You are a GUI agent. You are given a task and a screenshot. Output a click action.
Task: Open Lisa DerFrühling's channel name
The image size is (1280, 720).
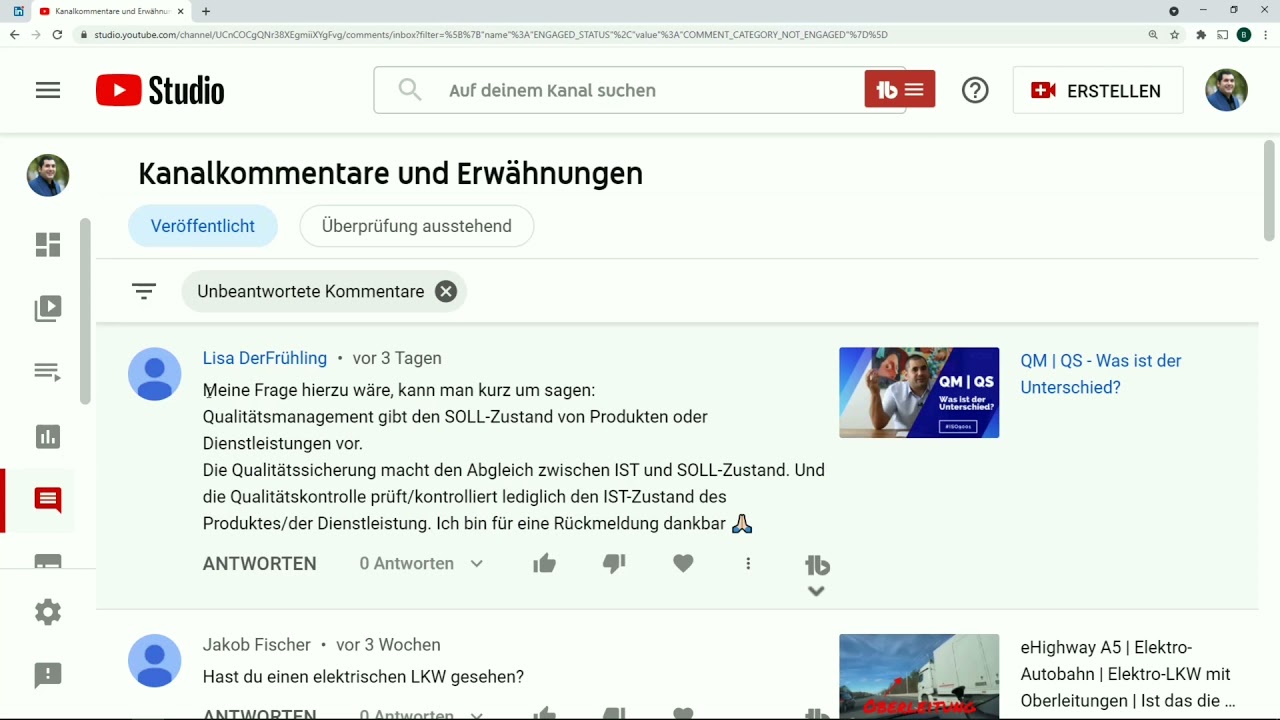pos(265,358)
